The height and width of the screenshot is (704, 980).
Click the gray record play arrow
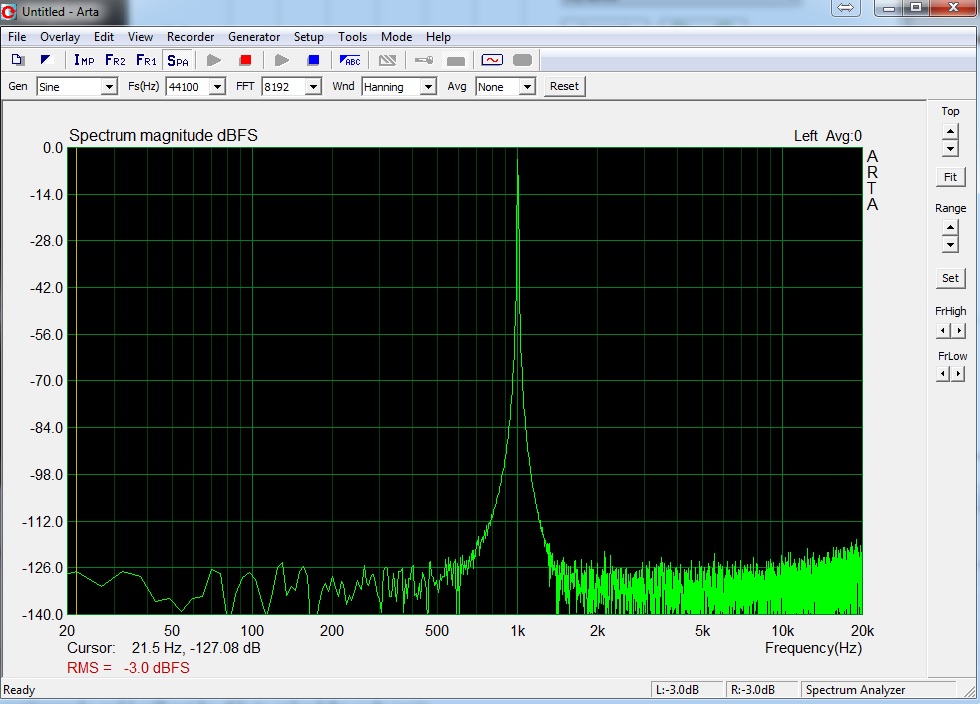tap(214, 60)
